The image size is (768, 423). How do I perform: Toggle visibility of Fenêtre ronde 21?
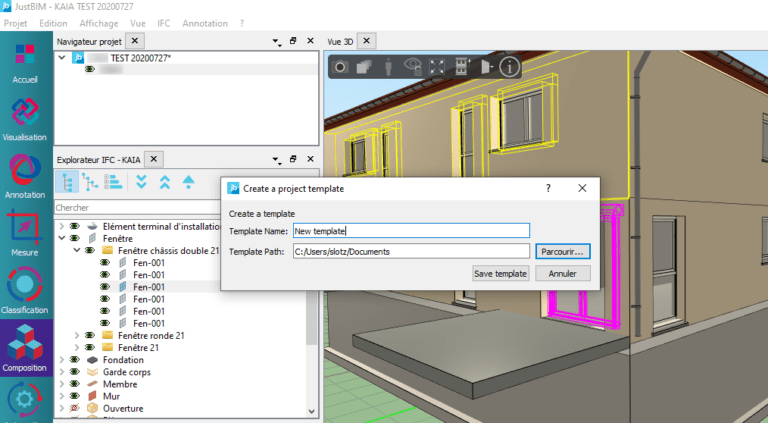click(x=90, y=335)
